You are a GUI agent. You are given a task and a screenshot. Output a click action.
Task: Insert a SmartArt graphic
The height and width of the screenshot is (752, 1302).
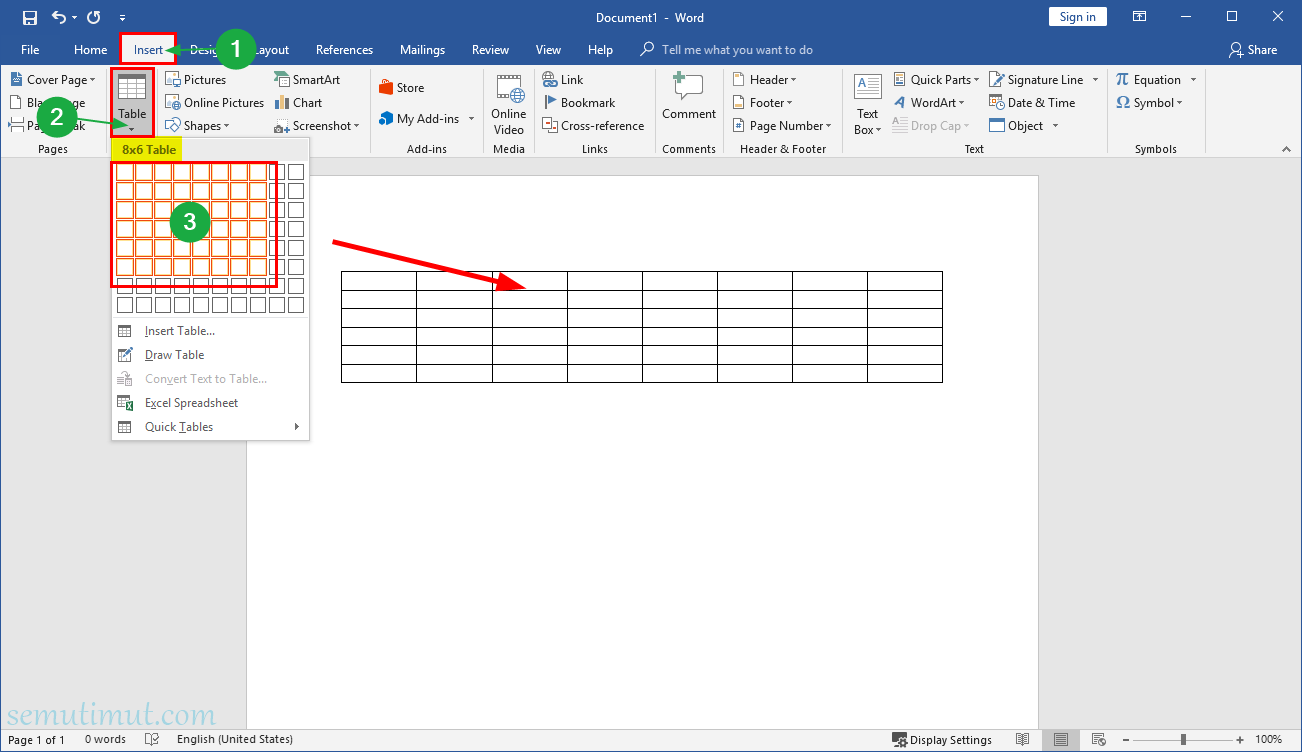pyautogui.click(x=307, y=80)
